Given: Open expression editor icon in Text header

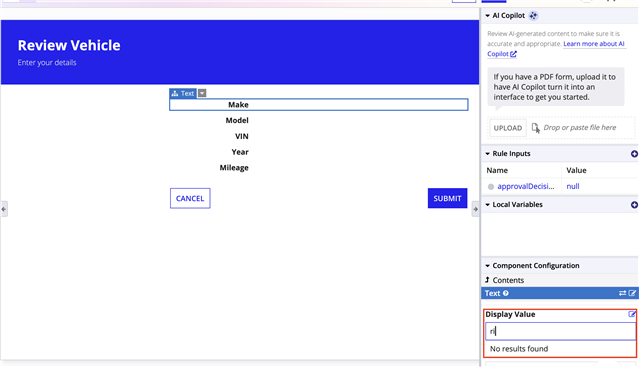Looking at the screenshot, I should [x=632, y=293].
